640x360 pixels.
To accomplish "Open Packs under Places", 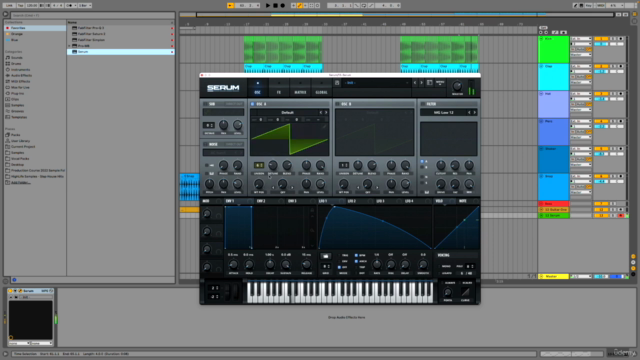I will point(15,135).
